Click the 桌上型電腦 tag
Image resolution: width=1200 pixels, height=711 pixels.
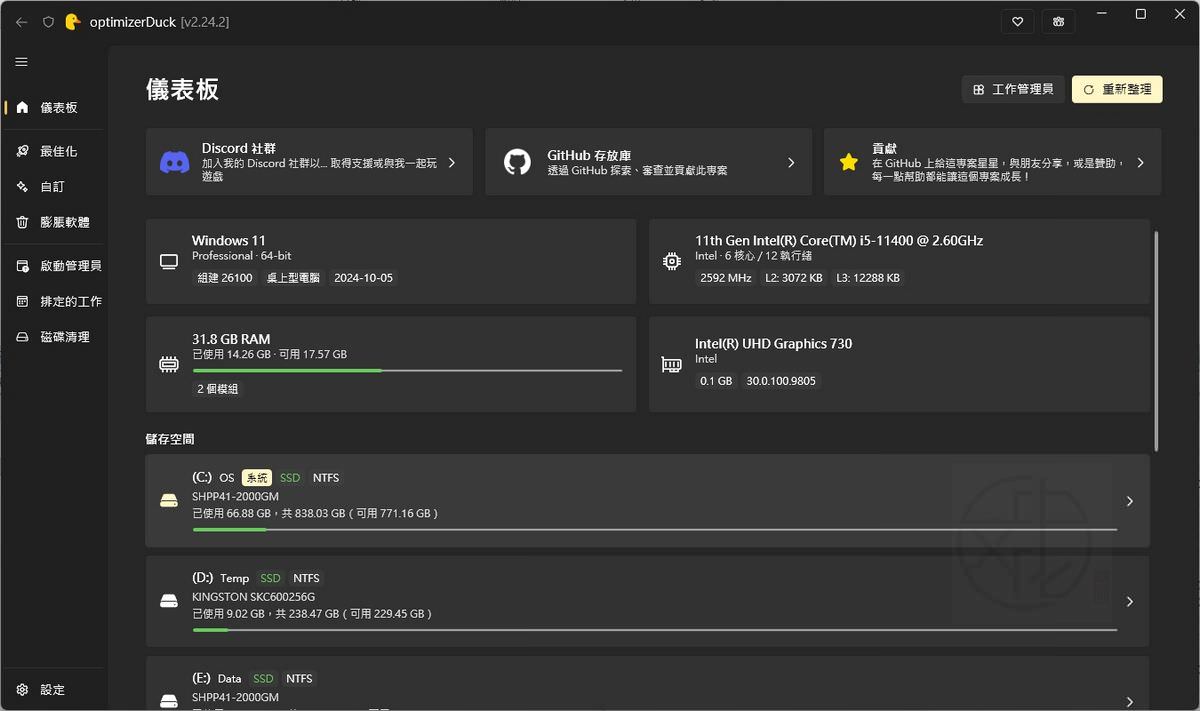point(293,278)
